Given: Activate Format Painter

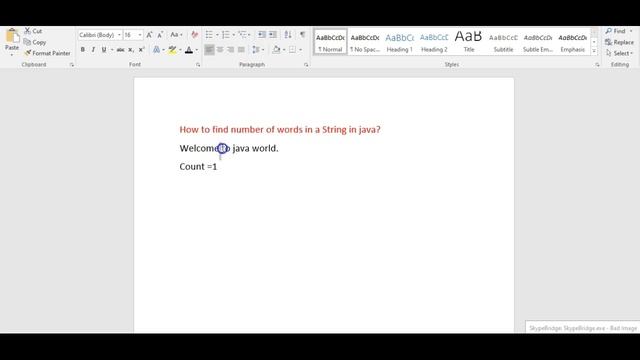Looking at the screenshot, I should pos(47,53).
